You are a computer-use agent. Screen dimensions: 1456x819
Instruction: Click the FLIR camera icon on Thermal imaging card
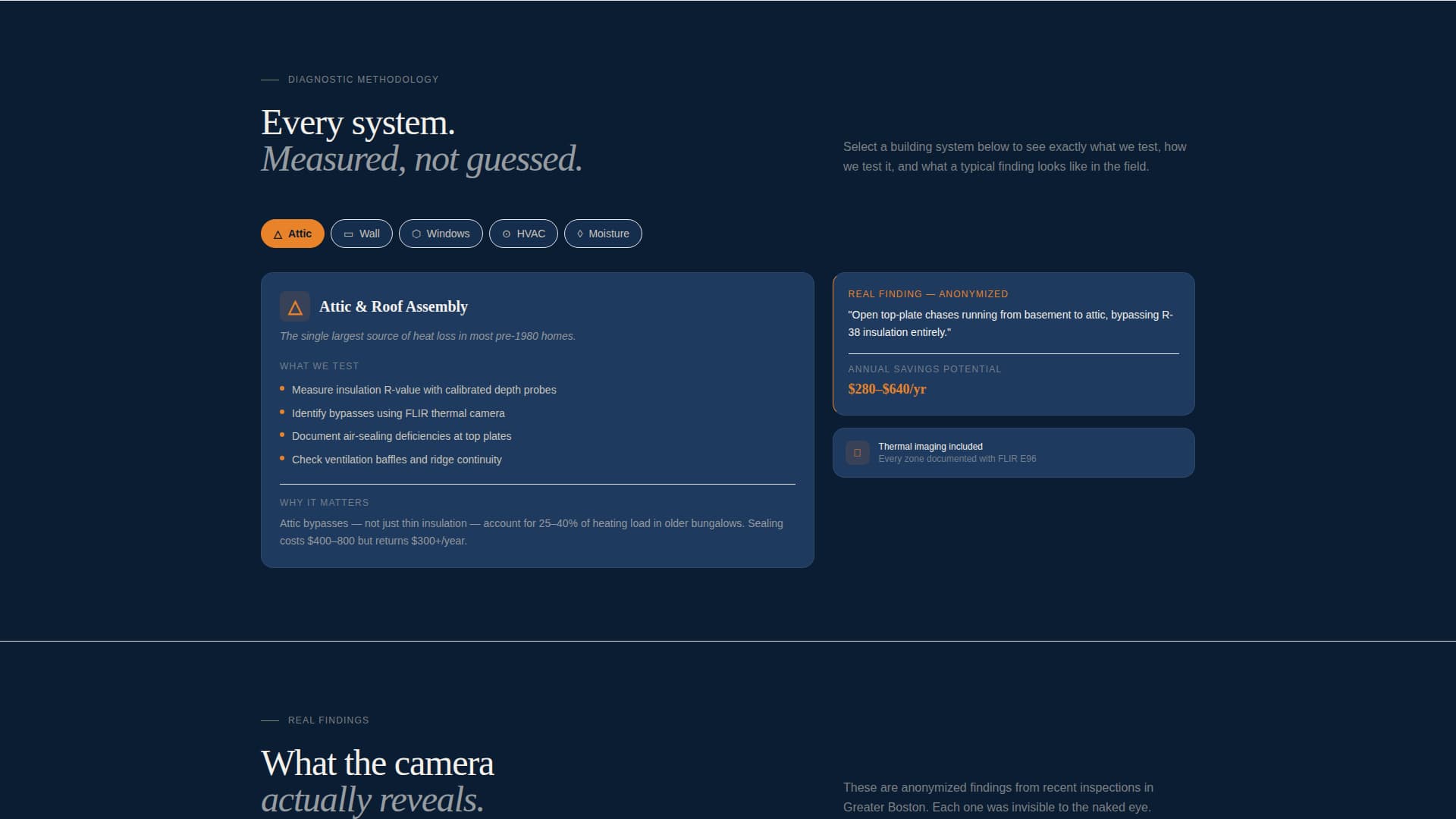coord(857,452)
